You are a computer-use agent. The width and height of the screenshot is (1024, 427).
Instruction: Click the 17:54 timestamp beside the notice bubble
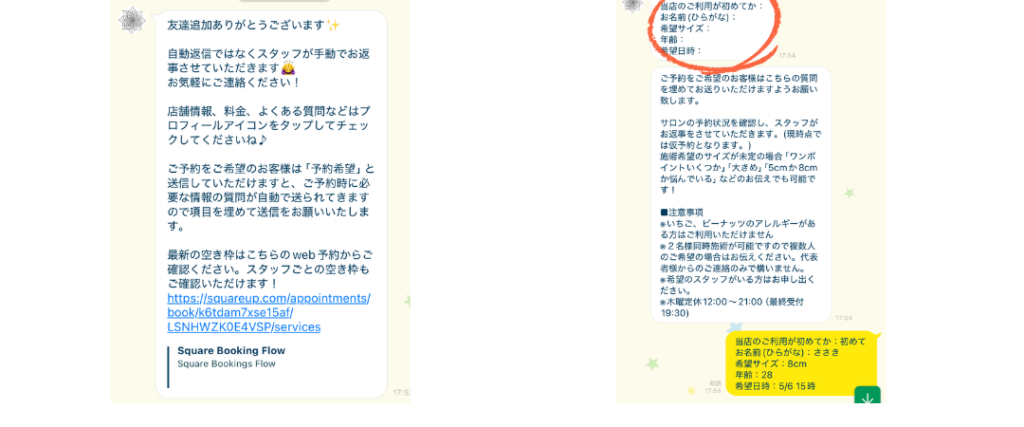844,318
